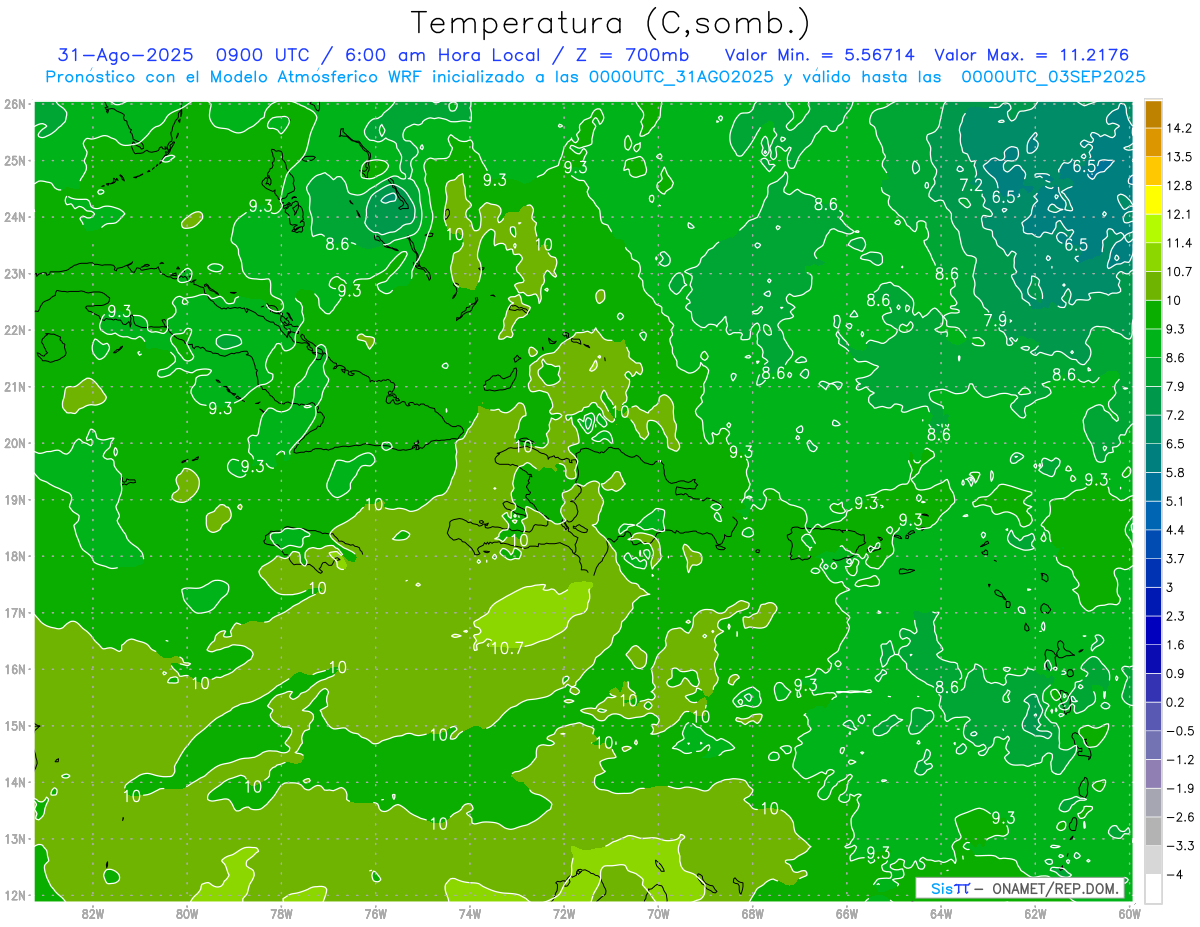Click the "74W" longitude axis label
Image resolution: width=1200 pixels, height=927 pixels.
click(x=469, y=913)
